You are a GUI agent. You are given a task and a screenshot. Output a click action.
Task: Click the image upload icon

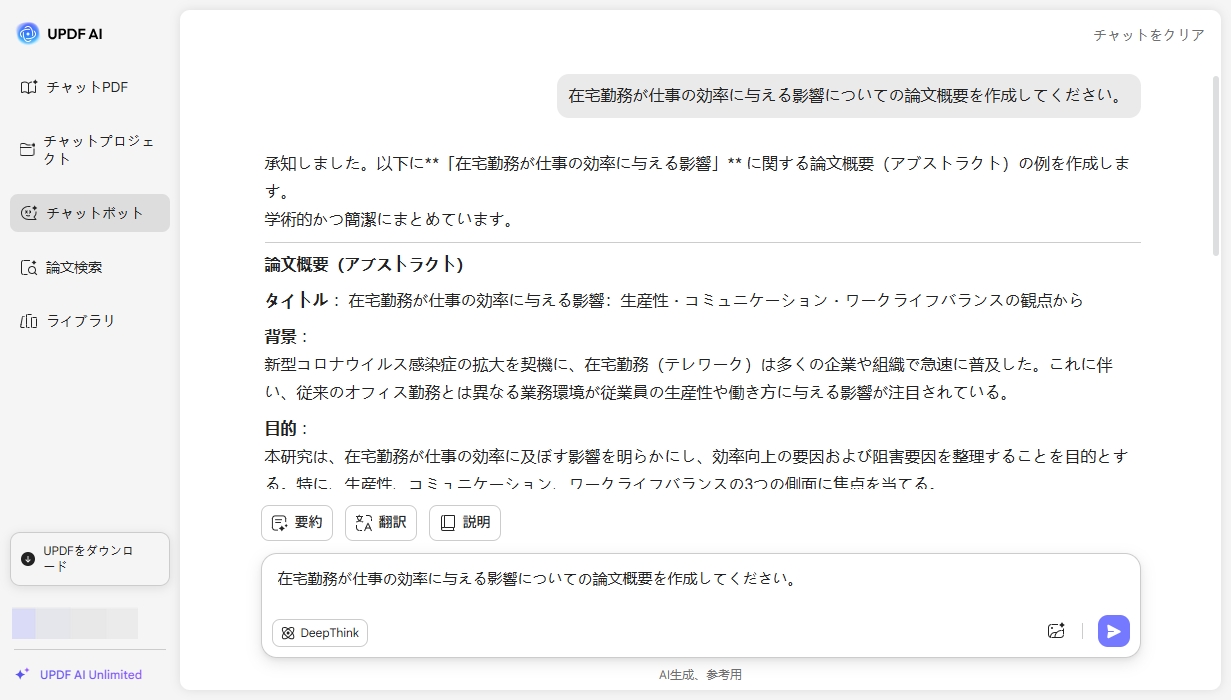[1056, 631]
